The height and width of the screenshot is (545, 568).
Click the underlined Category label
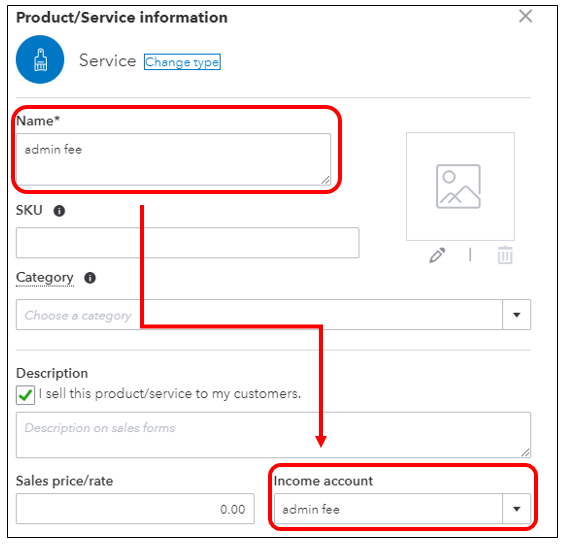point(45,278)
